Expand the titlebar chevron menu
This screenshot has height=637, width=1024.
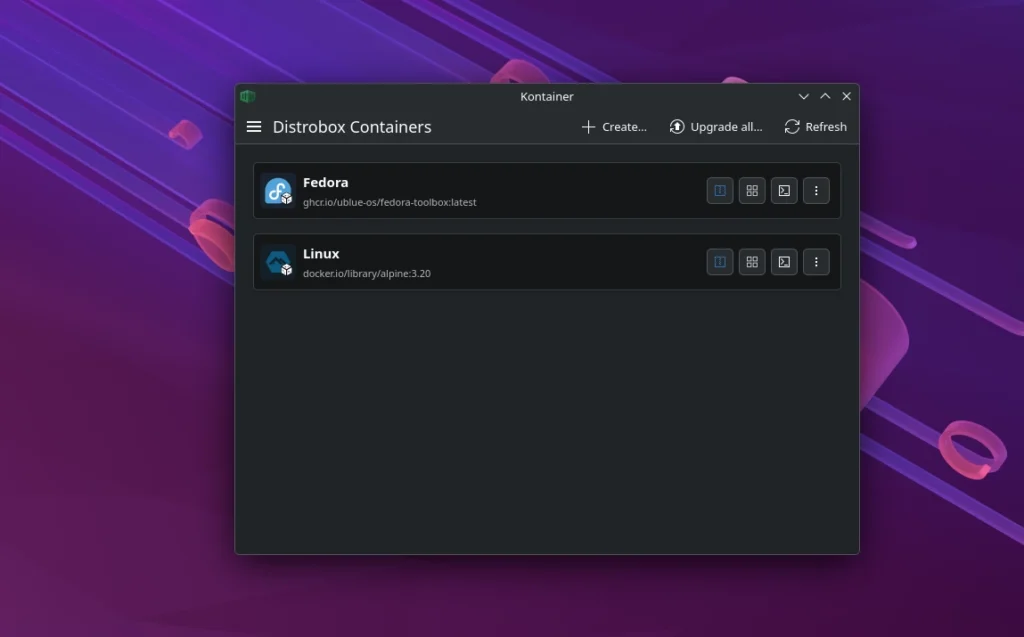803,96
